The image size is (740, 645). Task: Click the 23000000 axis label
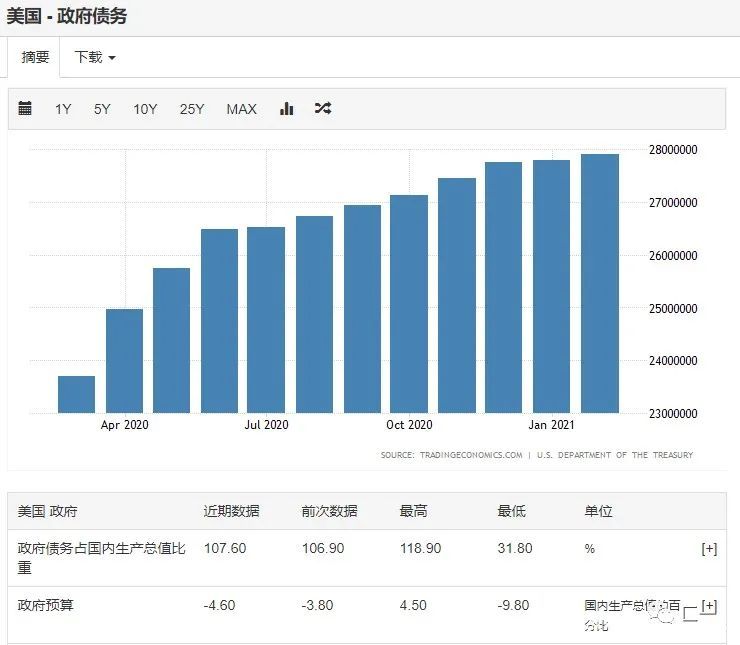point(673,414)
